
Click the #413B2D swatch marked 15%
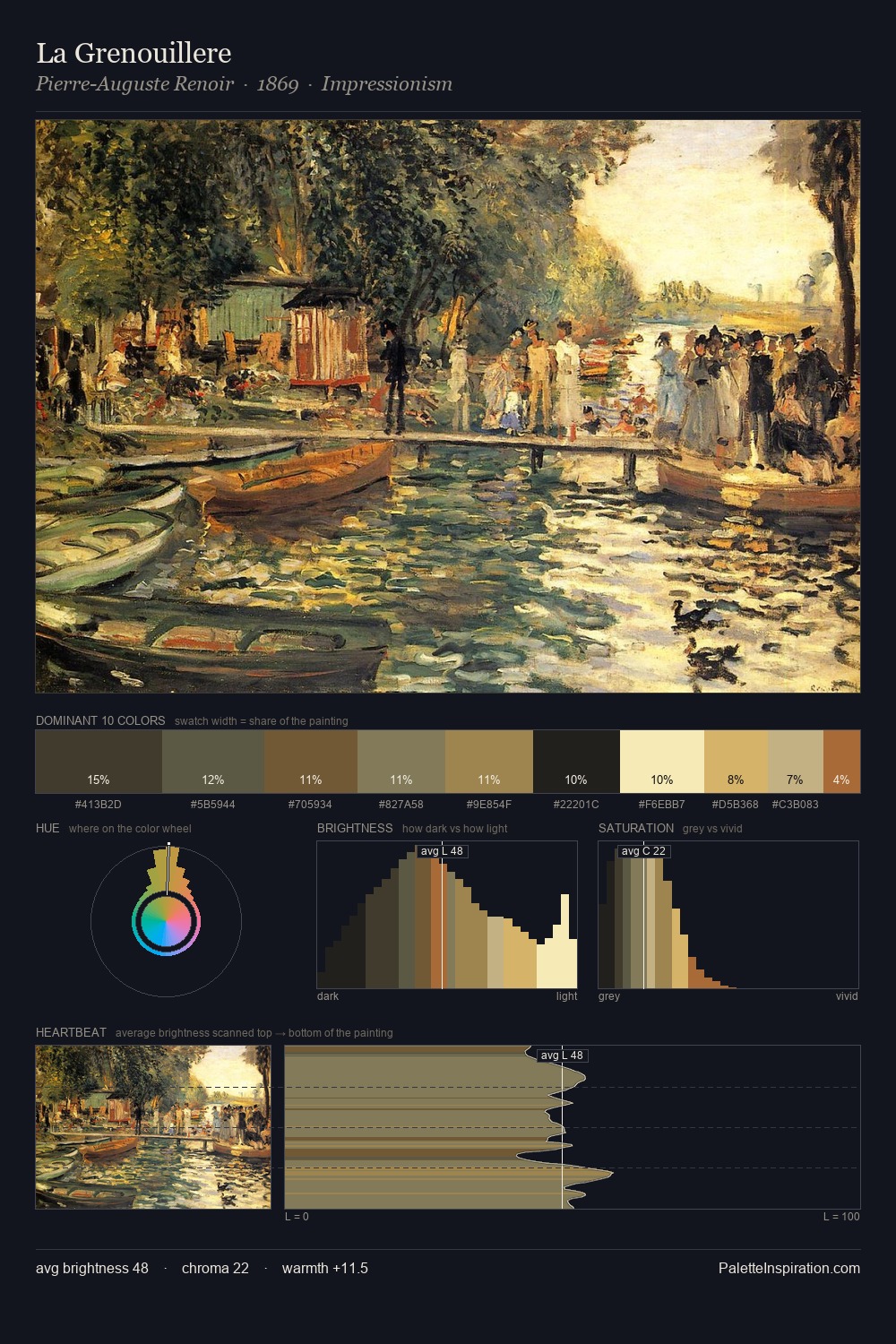point(99,762)
